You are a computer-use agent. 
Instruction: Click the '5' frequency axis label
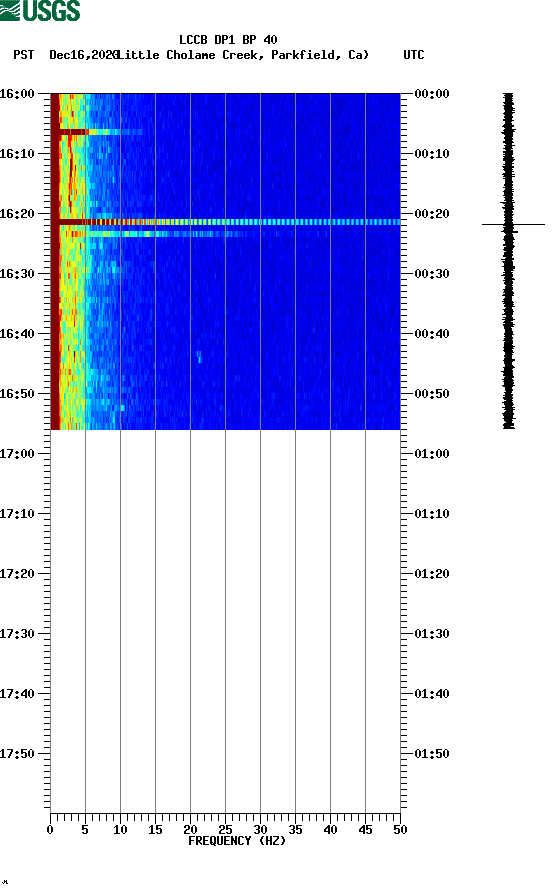(85, 830)
